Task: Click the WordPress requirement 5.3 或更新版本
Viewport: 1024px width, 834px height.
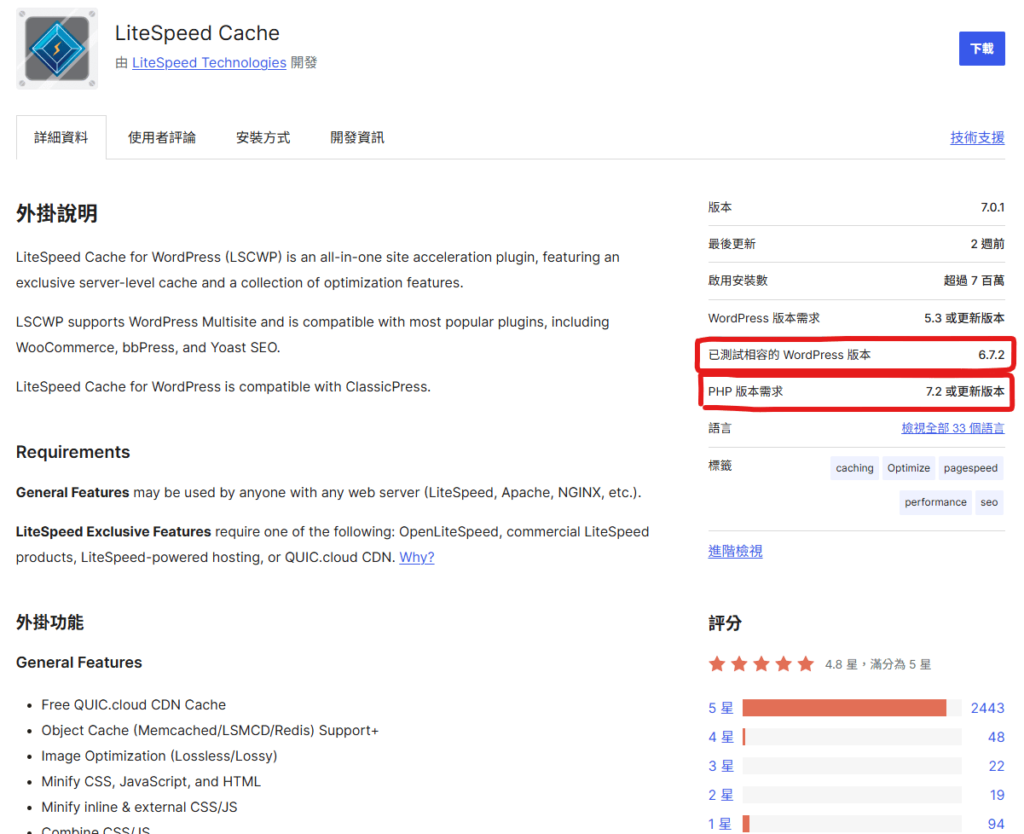Action: pyautogui.click(x=964, y=318)
